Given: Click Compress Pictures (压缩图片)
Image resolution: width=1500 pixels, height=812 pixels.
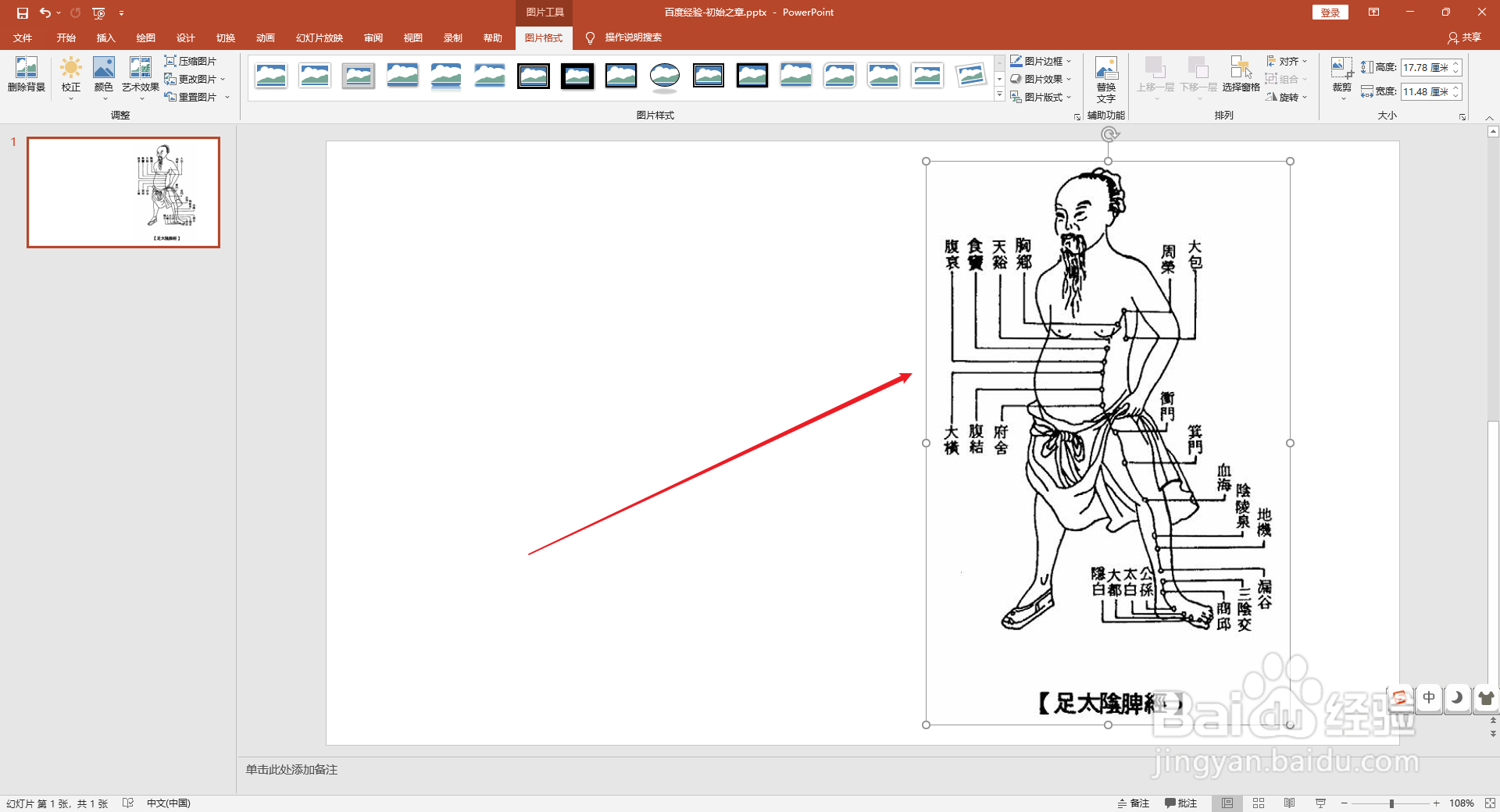Looking at the screenshot, I should [191, 61].
